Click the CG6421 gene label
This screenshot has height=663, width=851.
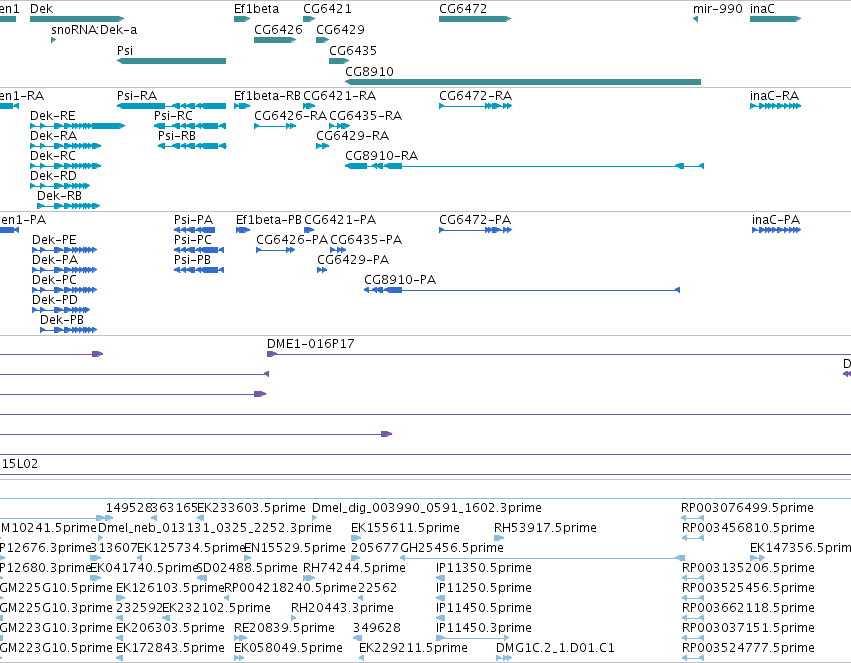[x=327, y=9]
